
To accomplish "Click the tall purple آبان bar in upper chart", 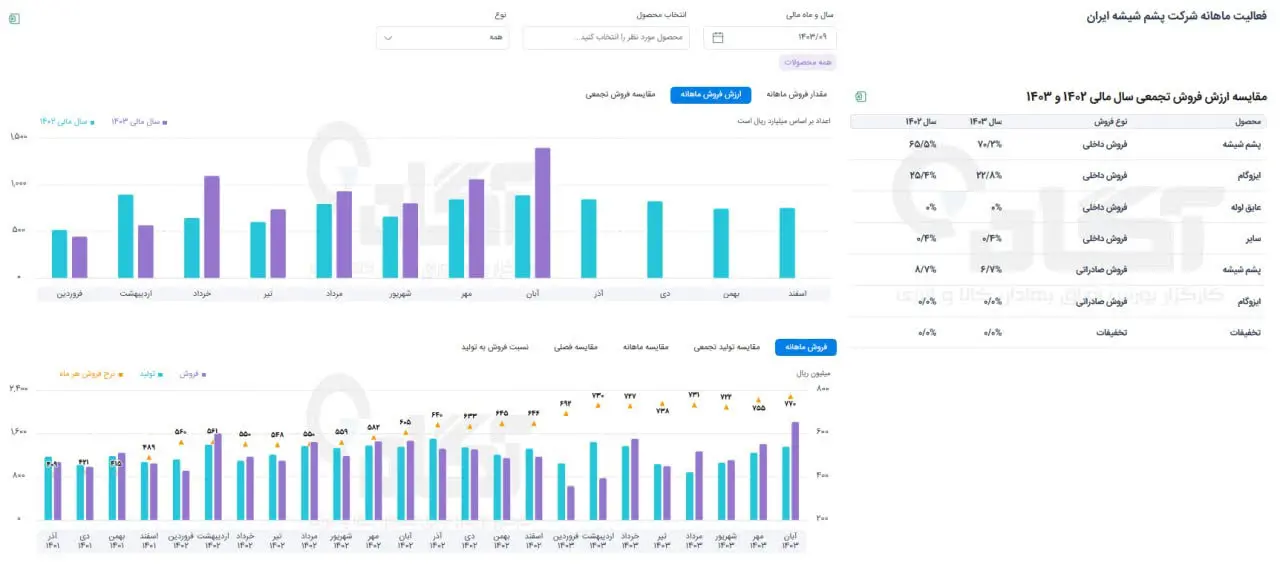I will click(x=542, y=213).
